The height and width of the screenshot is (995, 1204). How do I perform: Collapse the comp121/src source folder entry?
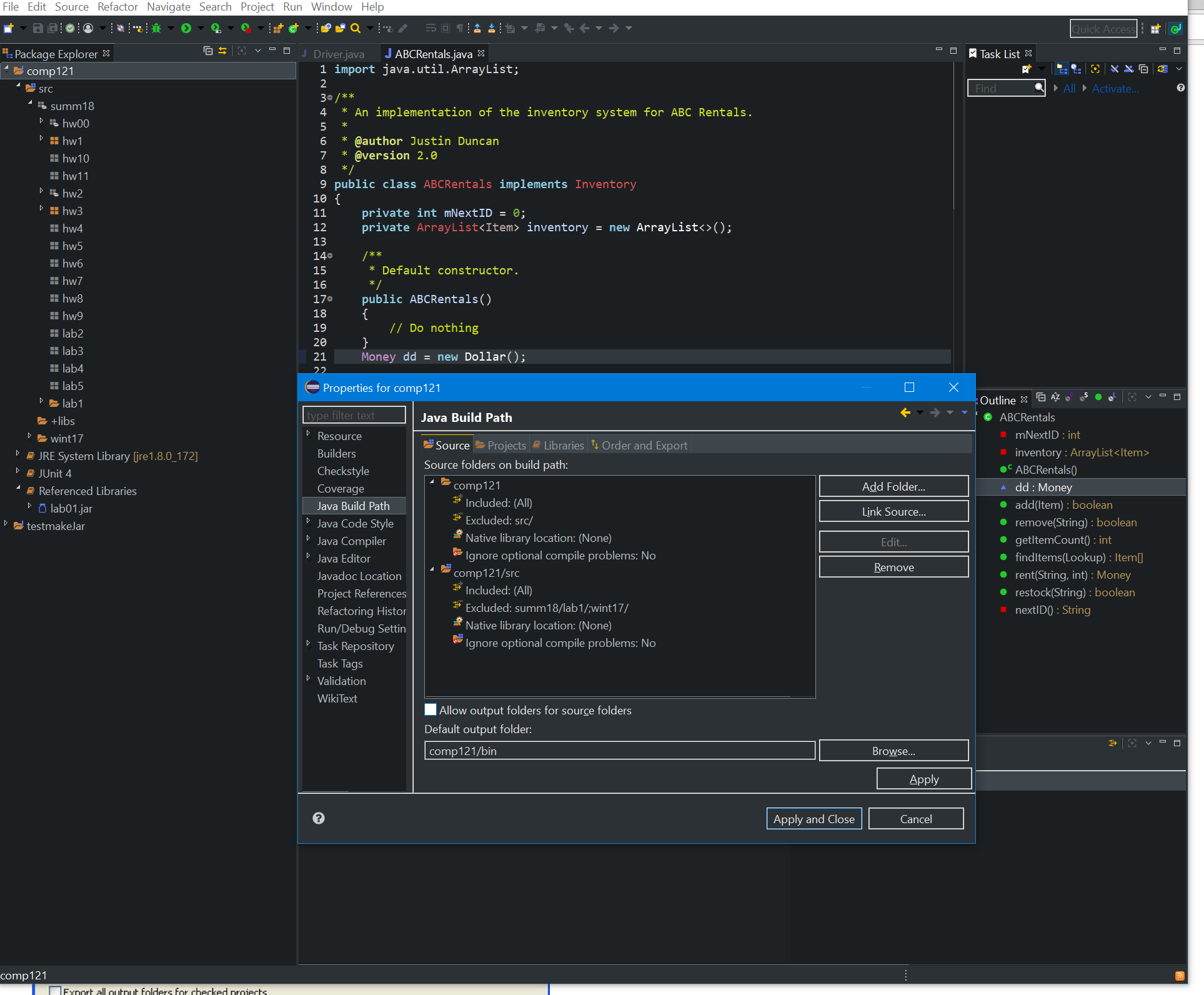click(x=432, y=570)
